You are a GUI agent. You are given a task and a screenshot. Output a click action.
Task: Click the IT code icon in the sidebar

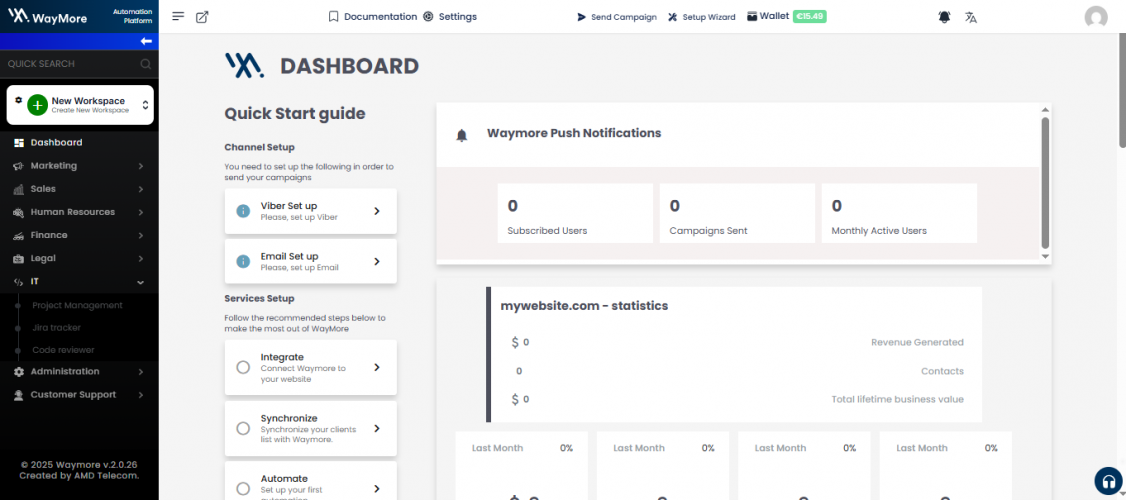click(x=19, y=282)
